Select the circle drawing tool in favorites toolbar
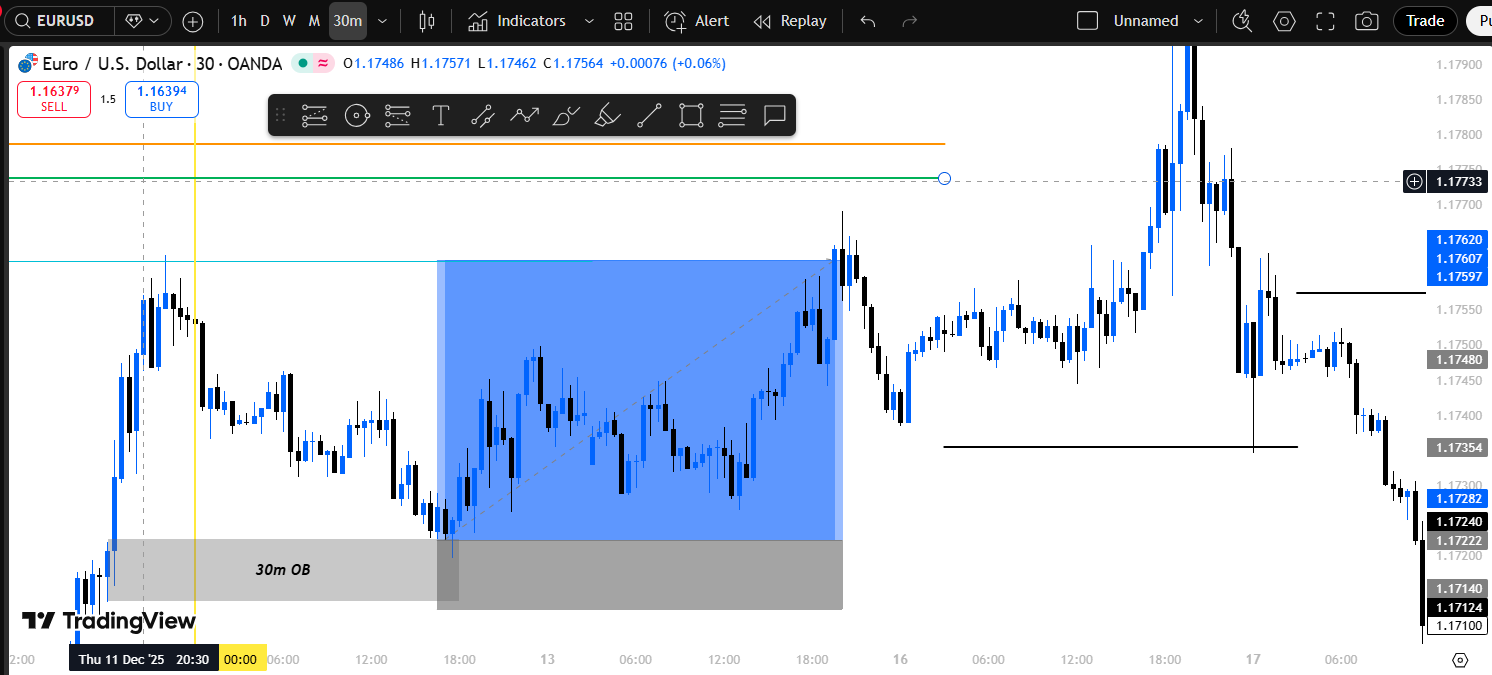The width and height of the screenshot is (1492, 675). 357,115
